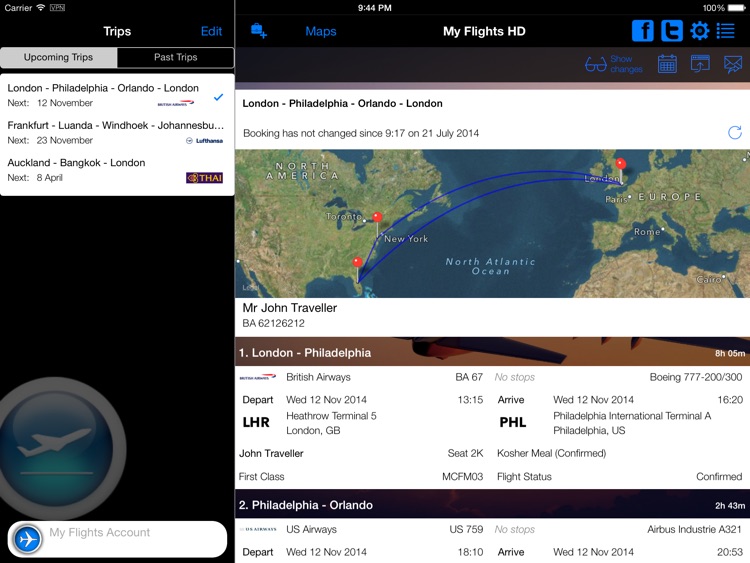Click the battery indicator in status bar
The image size is (750, 563).
(736, 8)
